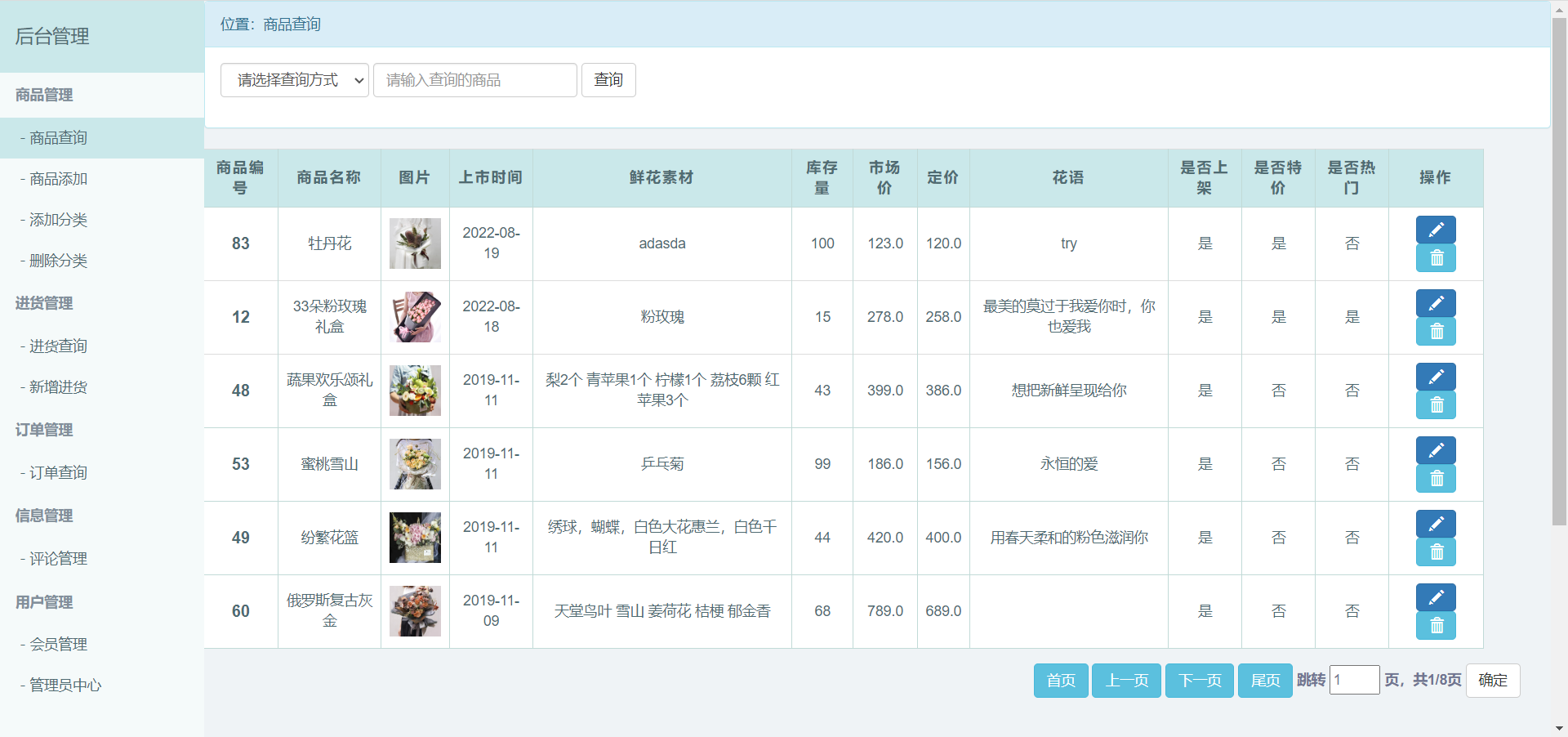The image size is (1568, 737).
Task: Open 进货查询 in the sidebar
Action: pyautogui.click(x=102, y=346)
